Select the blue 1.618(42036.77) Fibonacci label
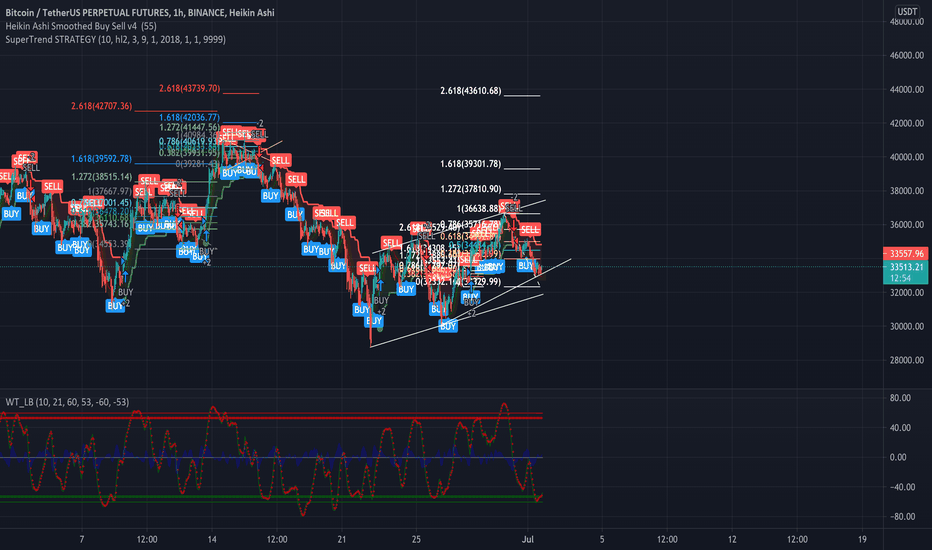Viewport: 932px width, 550px height. pyautogui.click(x=189, y=118)
